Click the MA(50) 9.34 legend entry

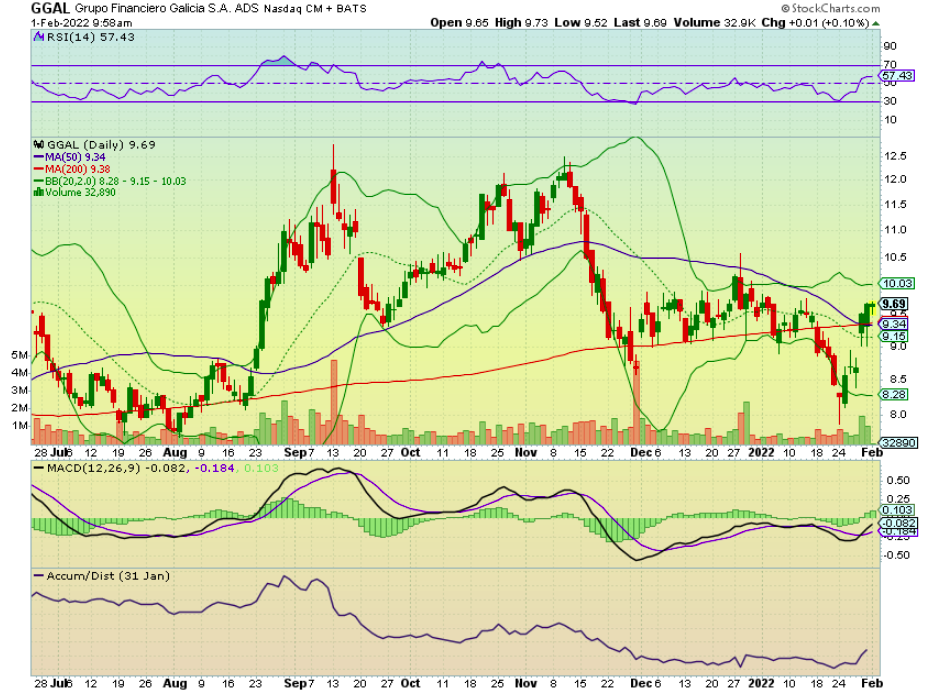69,157
